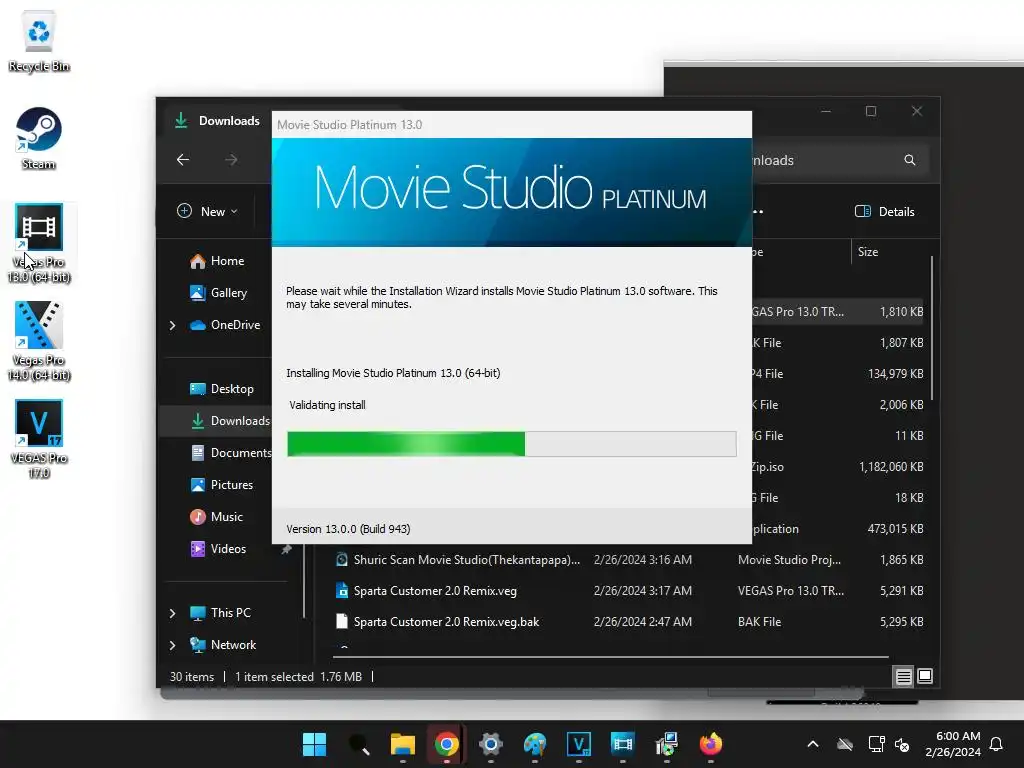Open the Windows Start menu
The width and height of the screenshot is (1024, 768).
(314, 744)
